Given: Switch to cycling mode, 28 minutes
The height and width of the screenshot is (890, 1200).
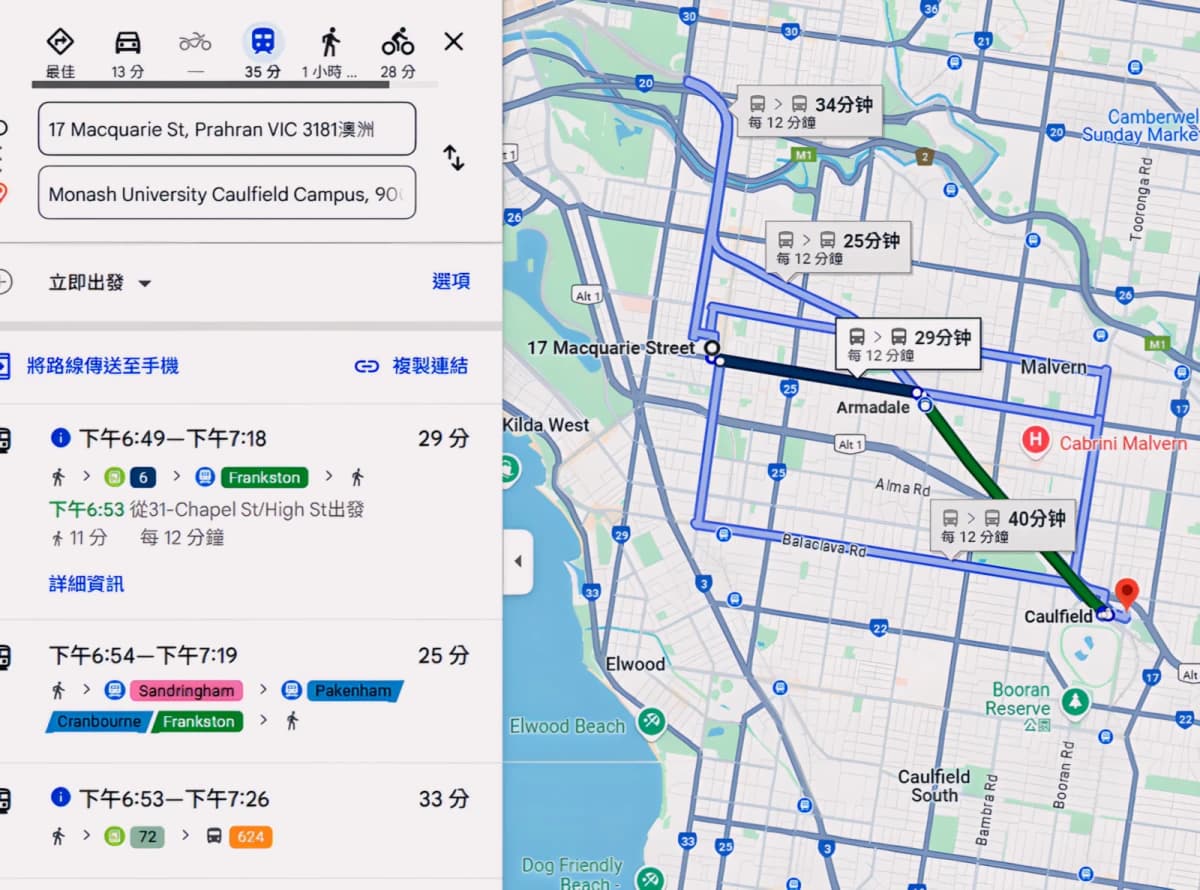Looking at the screenshot, I should point(398,42).
